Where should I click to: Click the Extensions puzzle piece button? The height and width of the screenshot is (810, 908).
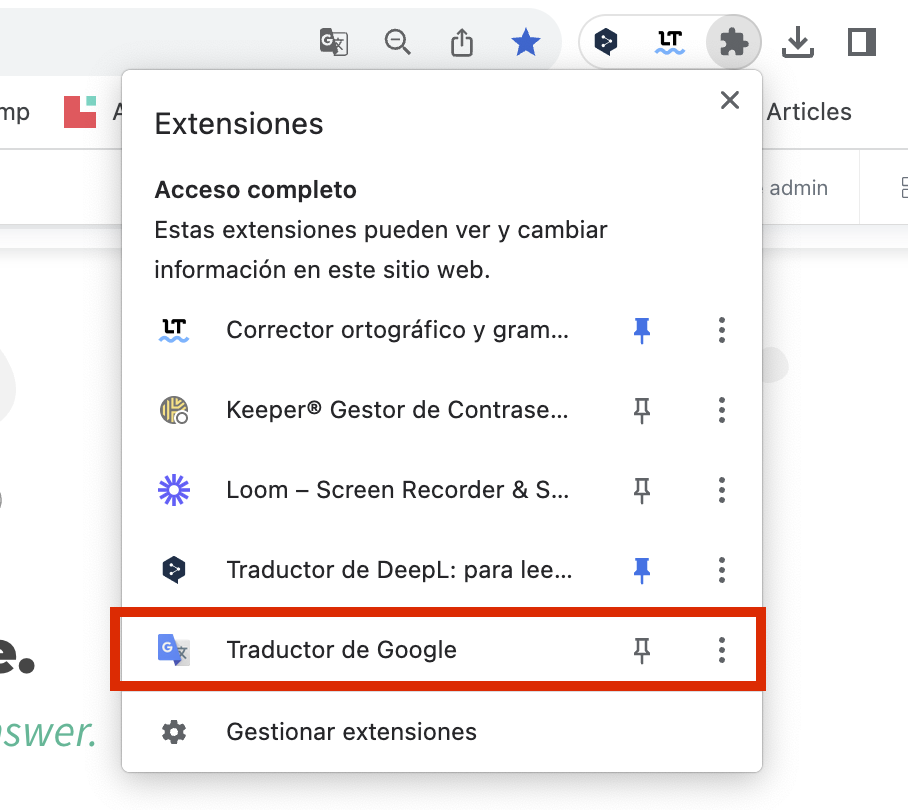point(734,42)
